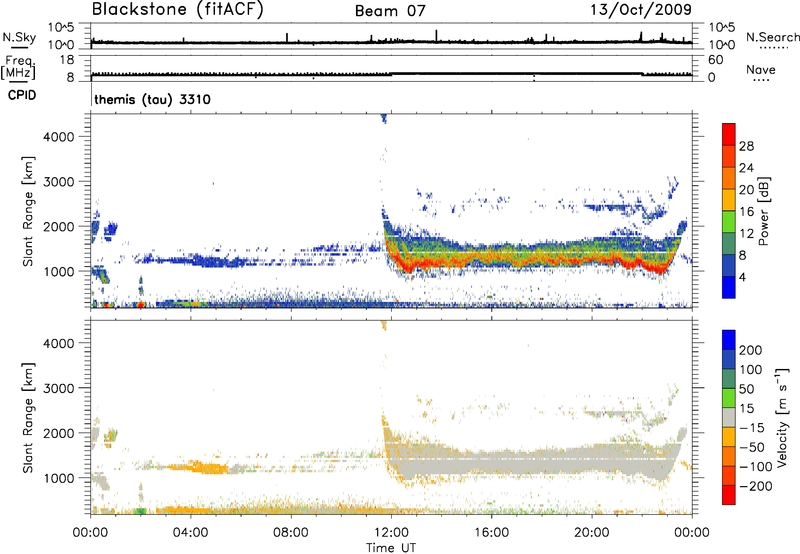Click the 'CPID' label
Image resolution: width=800 pixels, height=554 pixels.
point(22,95)
